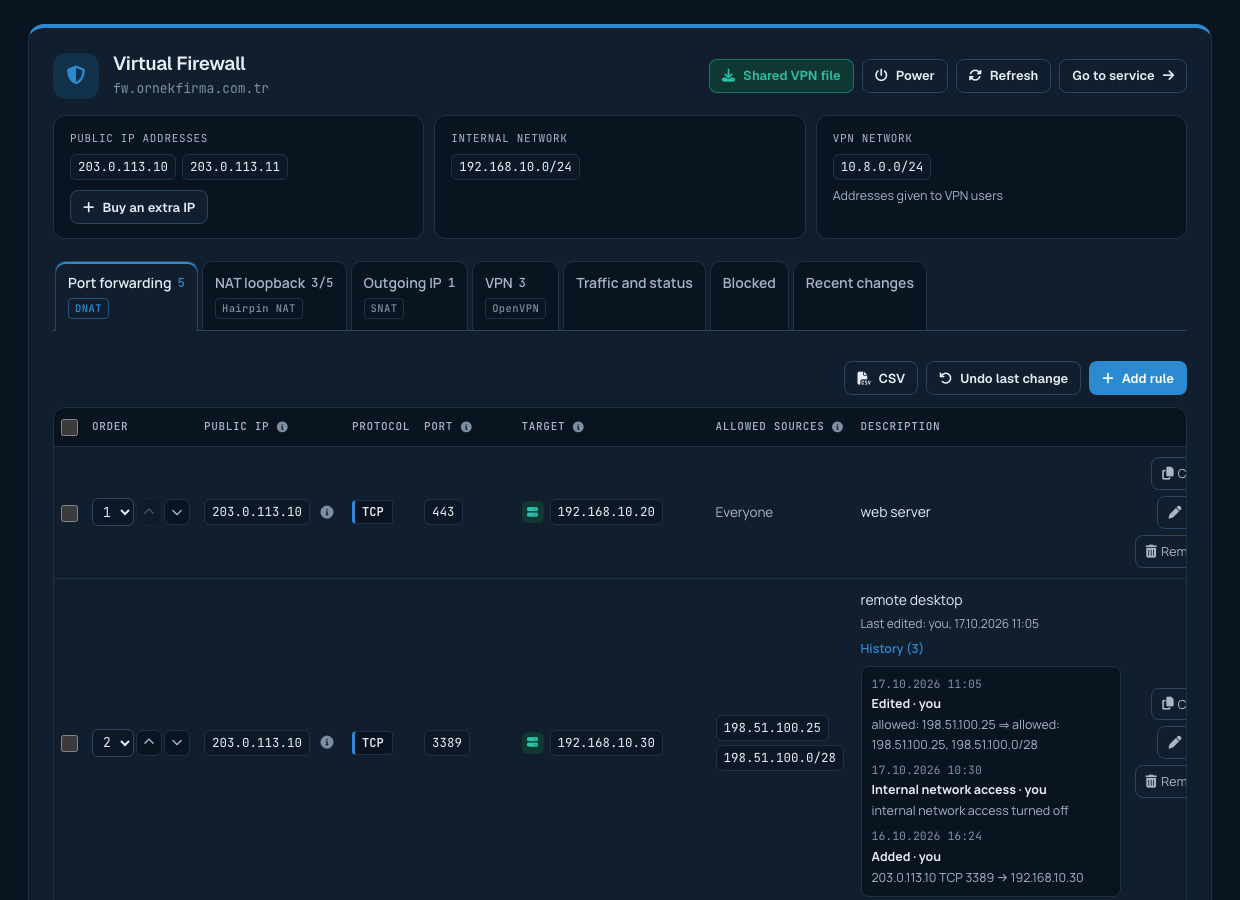Click Buy an extra IP
Image resolution: width=1240 pixels, height=900 pixels.
coord(139,207)
